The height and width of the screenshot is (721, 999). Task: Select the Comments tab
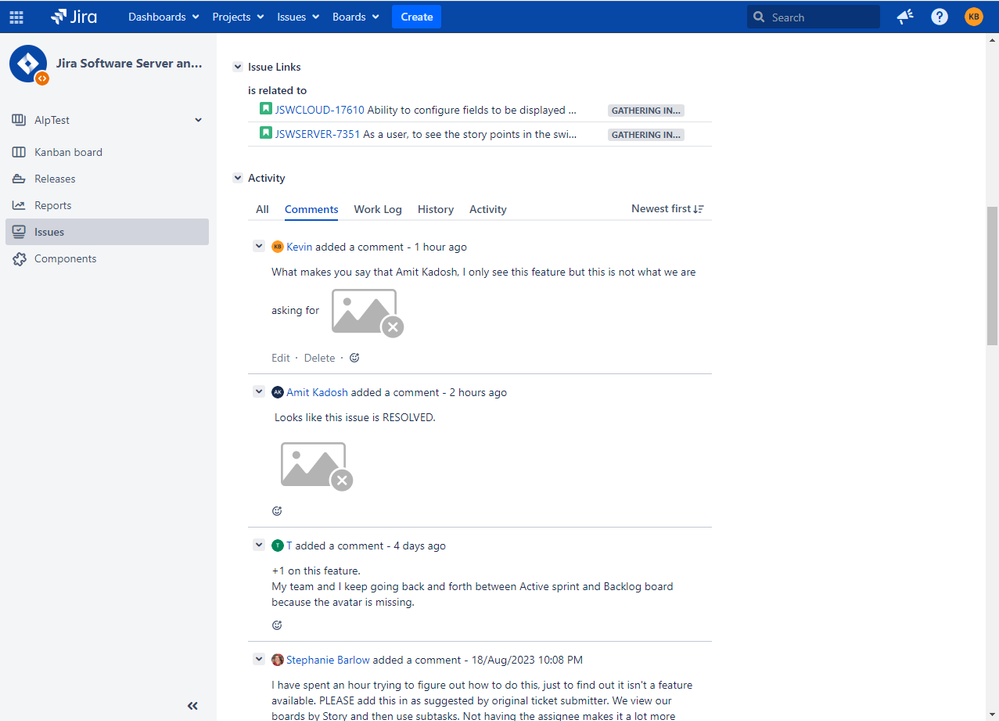(312, 210)
